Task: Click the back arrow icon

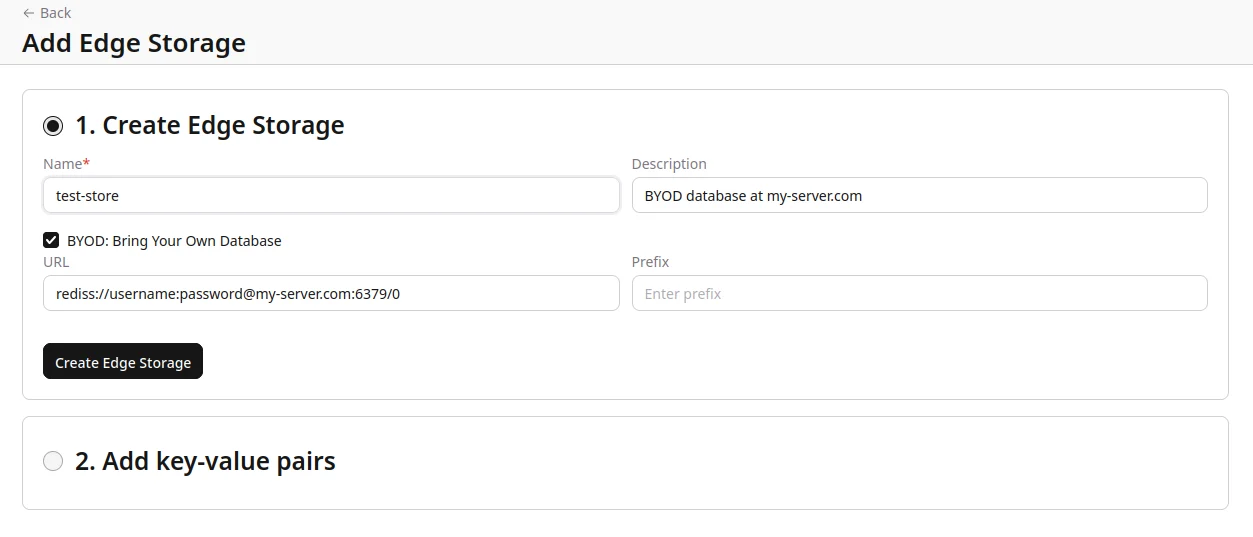Action: pos(29,13)
